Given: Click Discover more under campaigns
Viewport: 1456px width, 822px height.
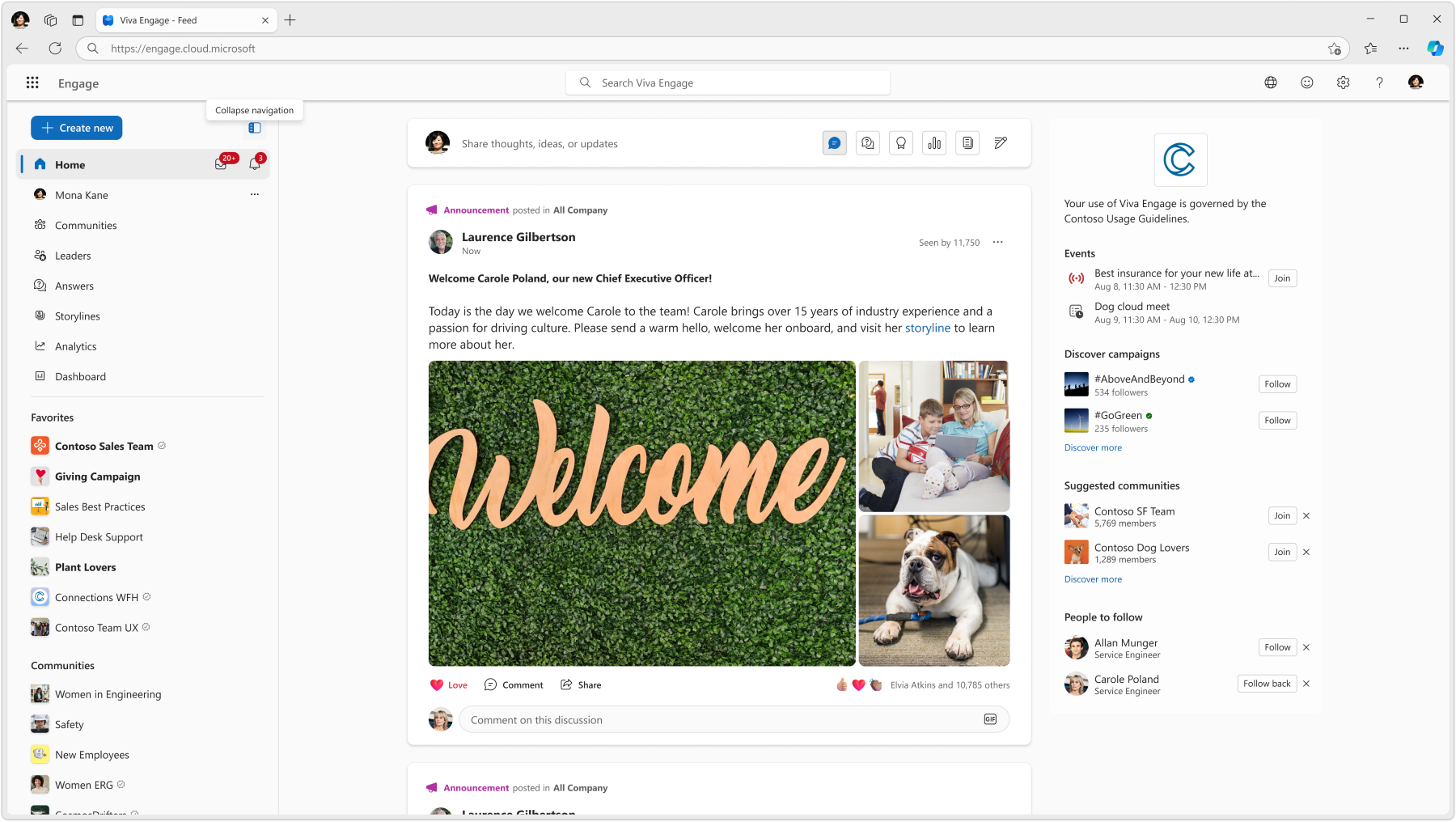Looking at the screenshot, I should coord(1093,448).
